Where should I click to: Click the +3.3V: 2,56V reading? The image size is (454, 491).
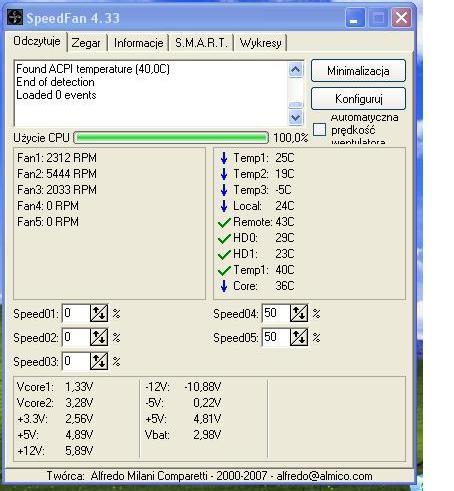tap(55, 419)
